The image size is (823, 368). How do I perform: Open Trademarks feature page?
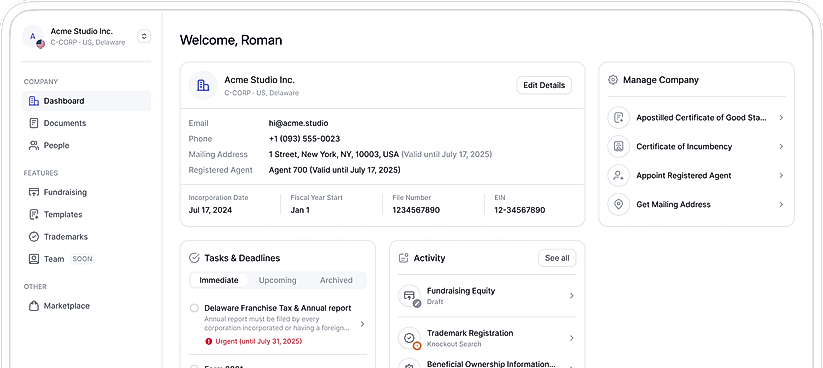tap(86, 237)
